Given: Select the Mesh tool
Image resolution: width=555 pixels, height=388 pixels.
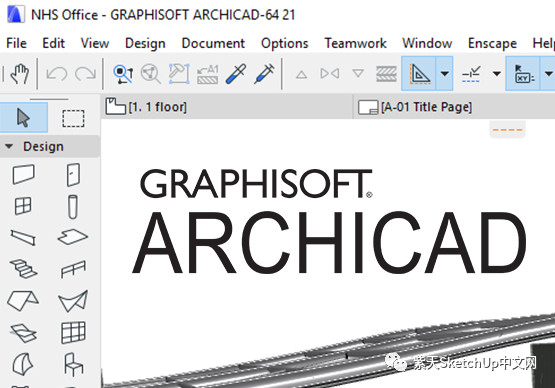Looking at the screenshot, I should pos(23,333).
